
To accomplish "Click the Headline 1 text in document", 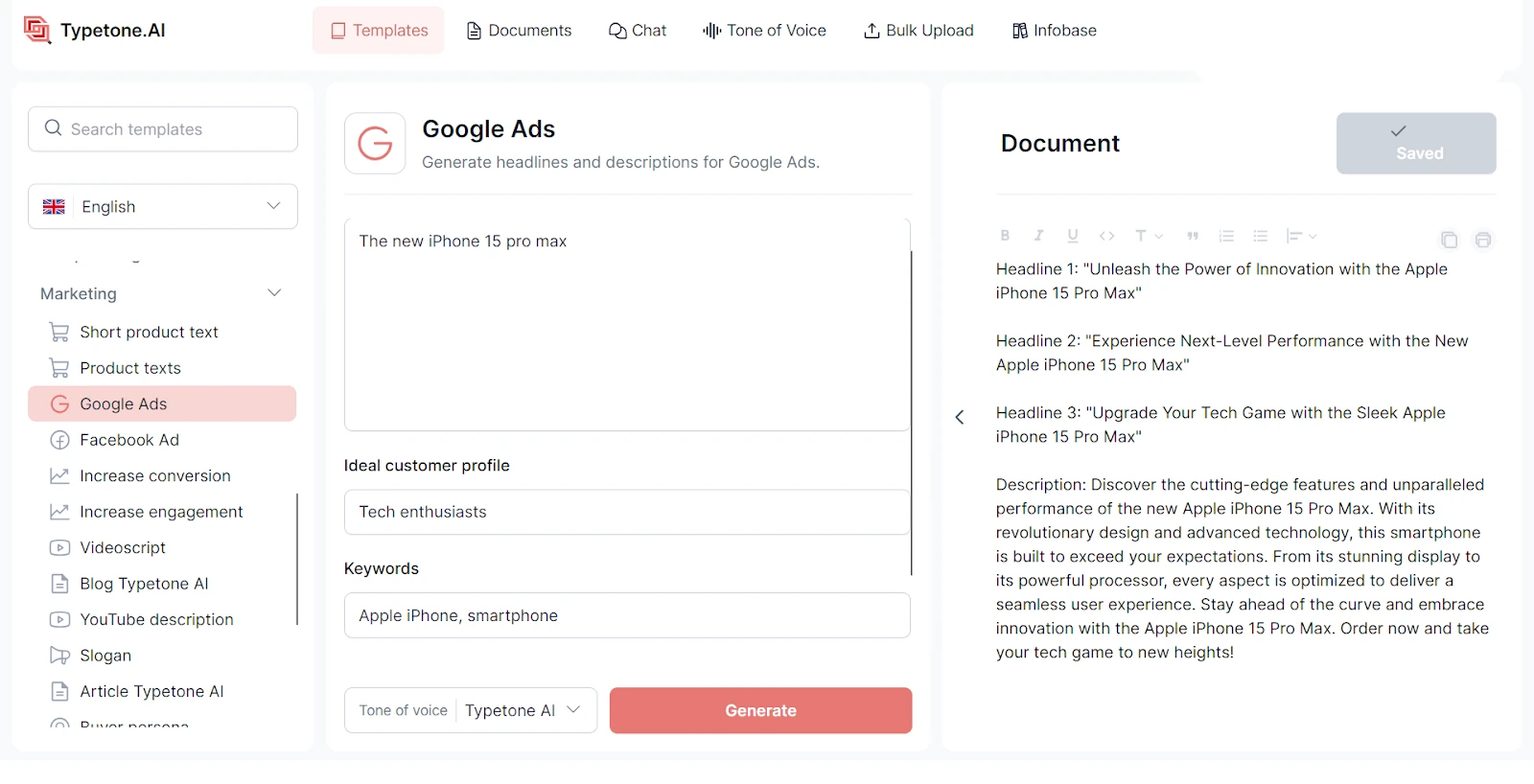I will coord(1221,281).
